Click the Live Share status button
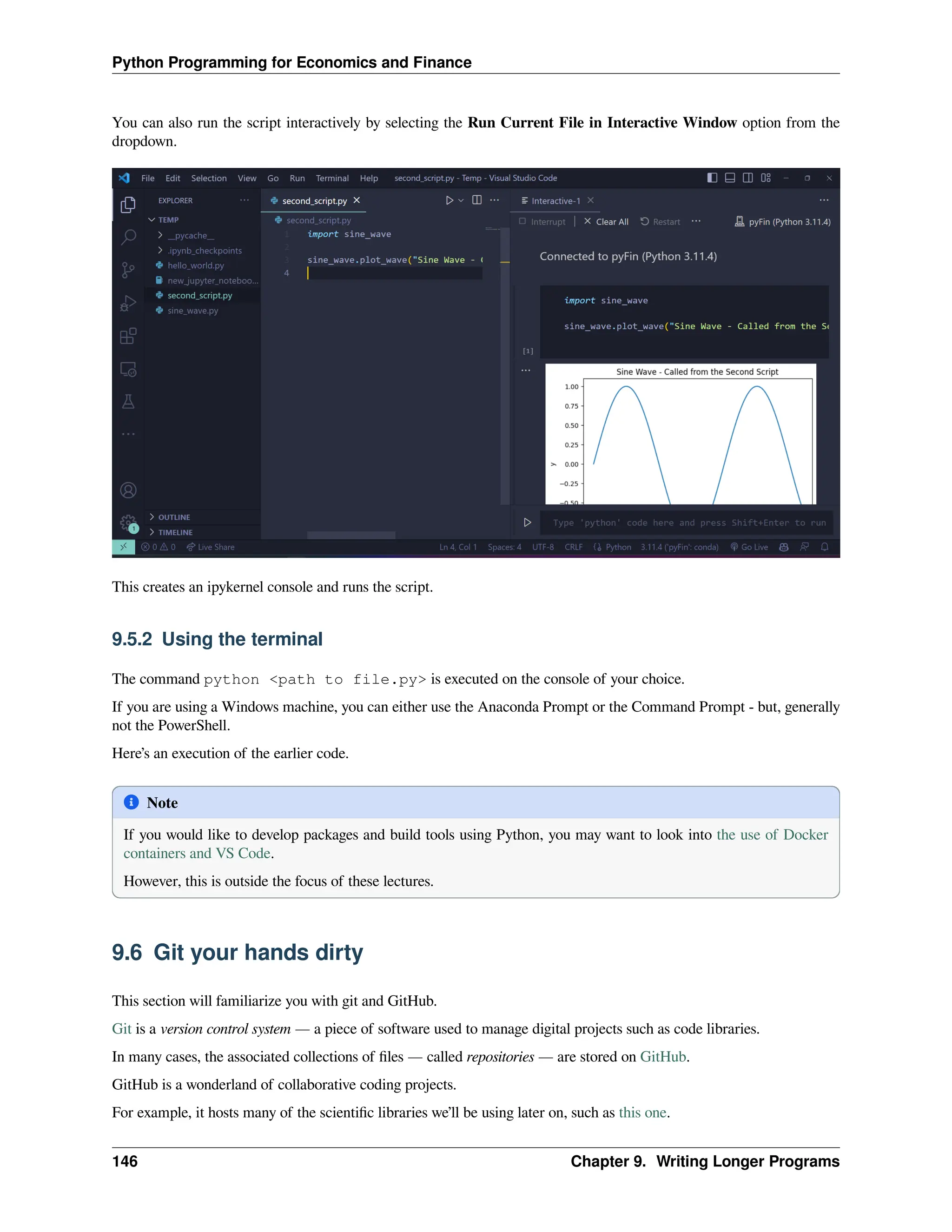This screenshot has height=1232, width=952. 211,547
